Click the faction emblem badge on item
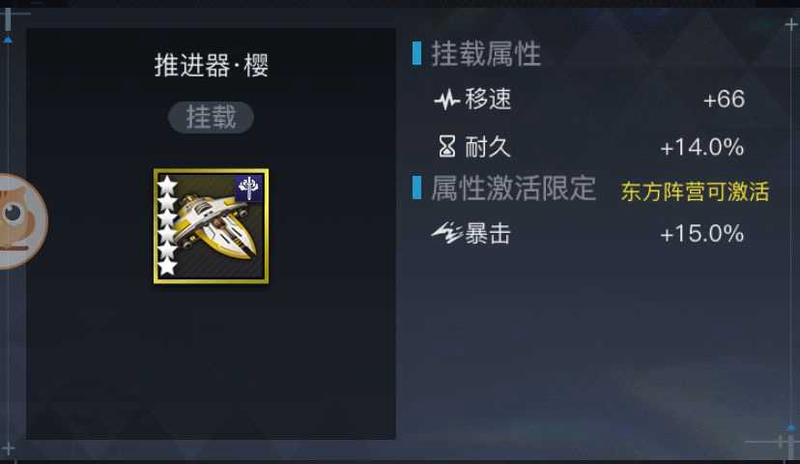The image size is (800, 464). click(248, 188)
